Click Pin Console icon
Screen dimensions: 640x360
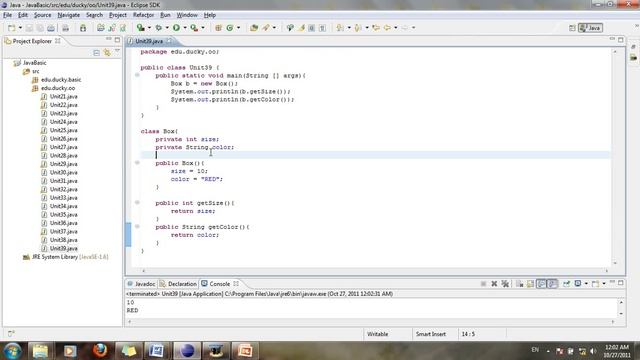tap(567, 284)
